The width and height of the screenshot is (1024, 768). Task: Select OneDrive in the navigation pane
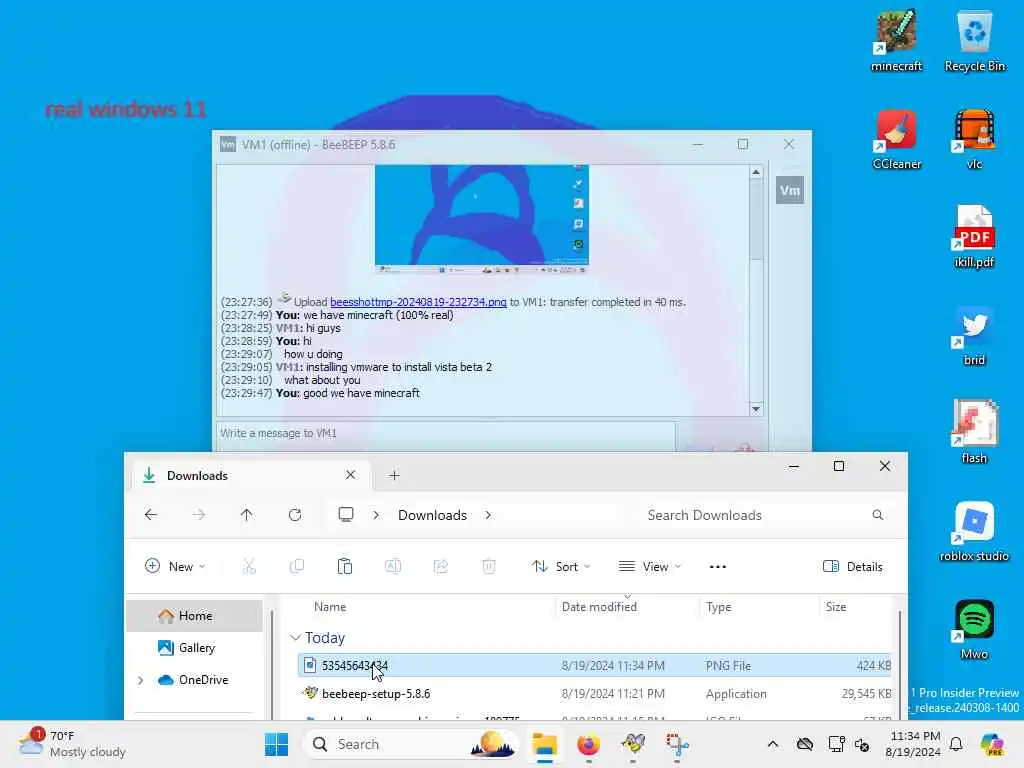pyautogui.click(x=203, y=680)
